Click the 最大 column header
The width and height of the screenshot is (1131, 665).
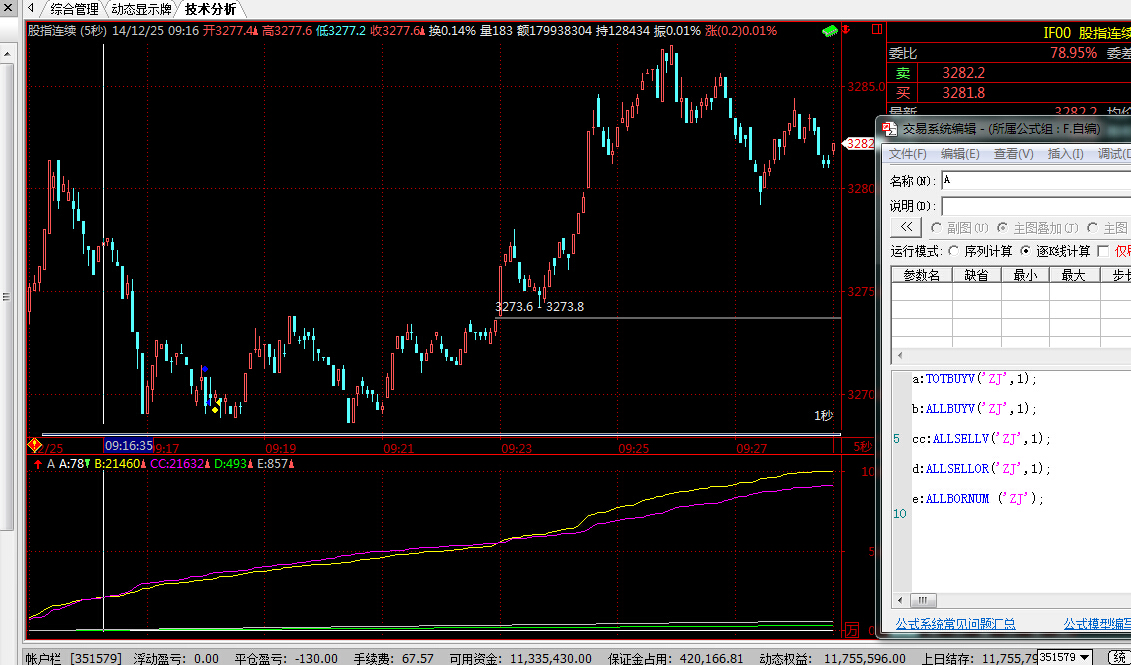(x=1074, y=275)
